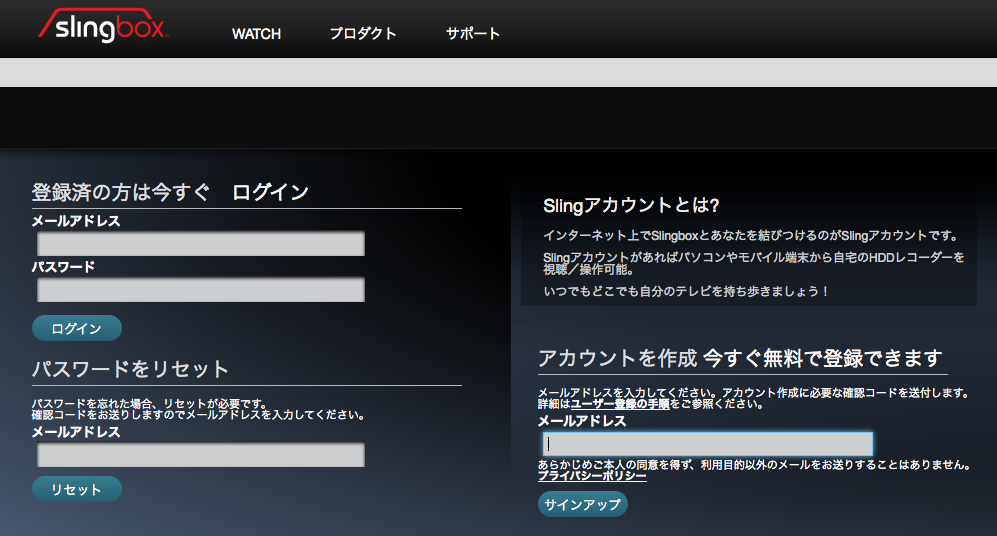Click the 'パスワードを忘れた場合、リセットが必要です。' text

click(150, 404)
